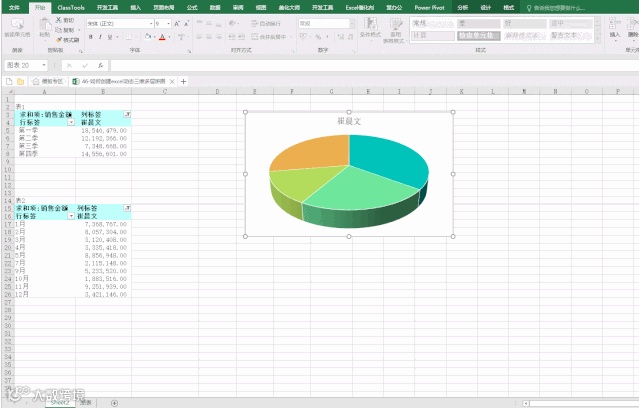Click the Cut (剪切) scissors icon
This screenshot has height=408, width=639.
click(59, 20)
